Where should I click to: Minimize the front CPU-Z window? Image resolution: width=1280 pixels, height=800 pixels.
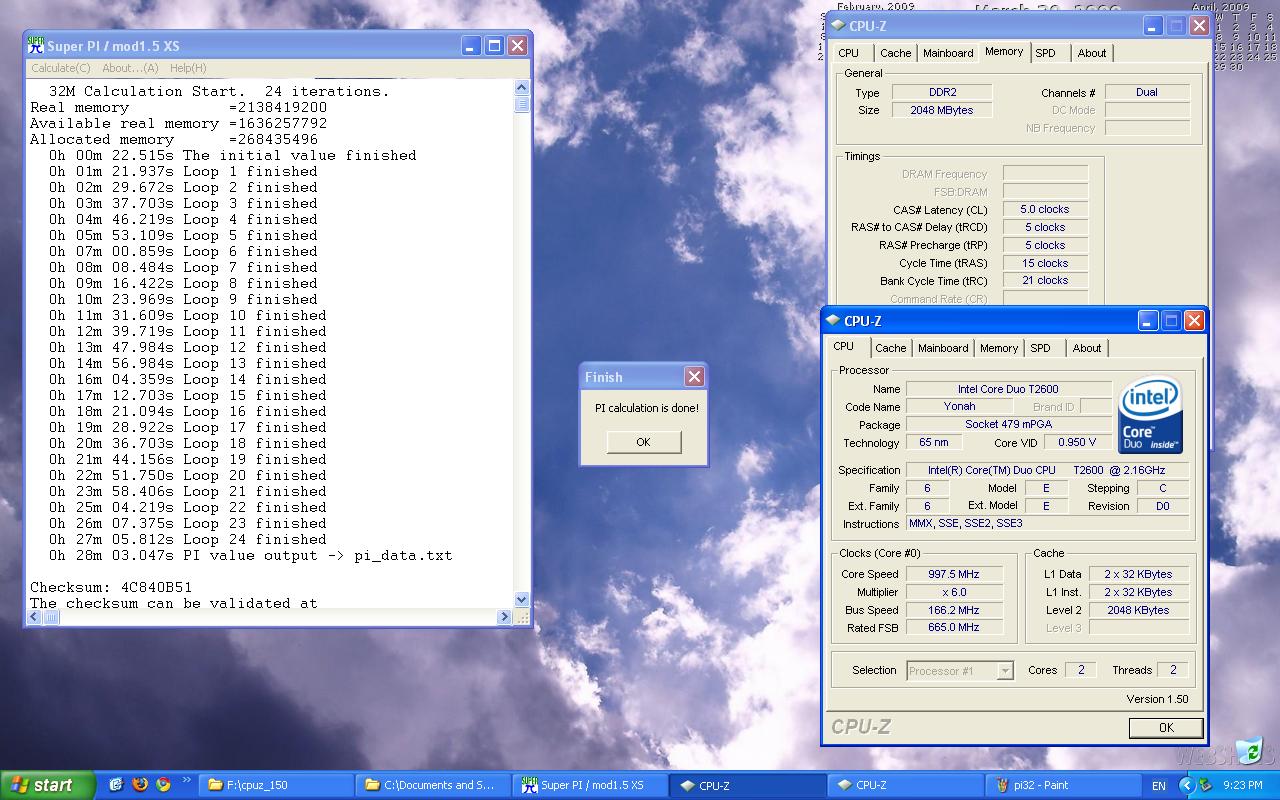pyautogui.click(x=1148, y=321)
